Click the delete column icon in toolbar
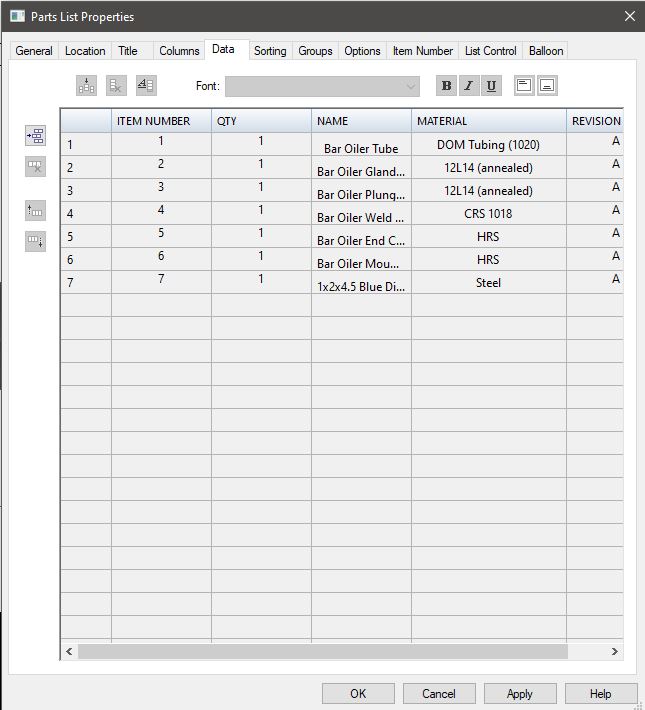This screenshot has width=645, height=710. point(116,86)
